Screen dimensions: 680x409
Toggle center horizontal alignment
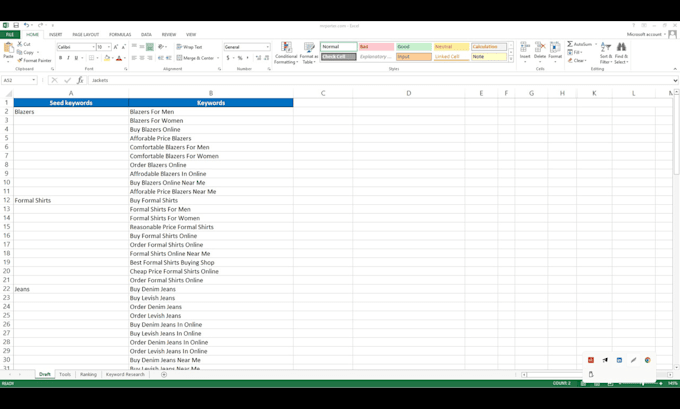142,58
